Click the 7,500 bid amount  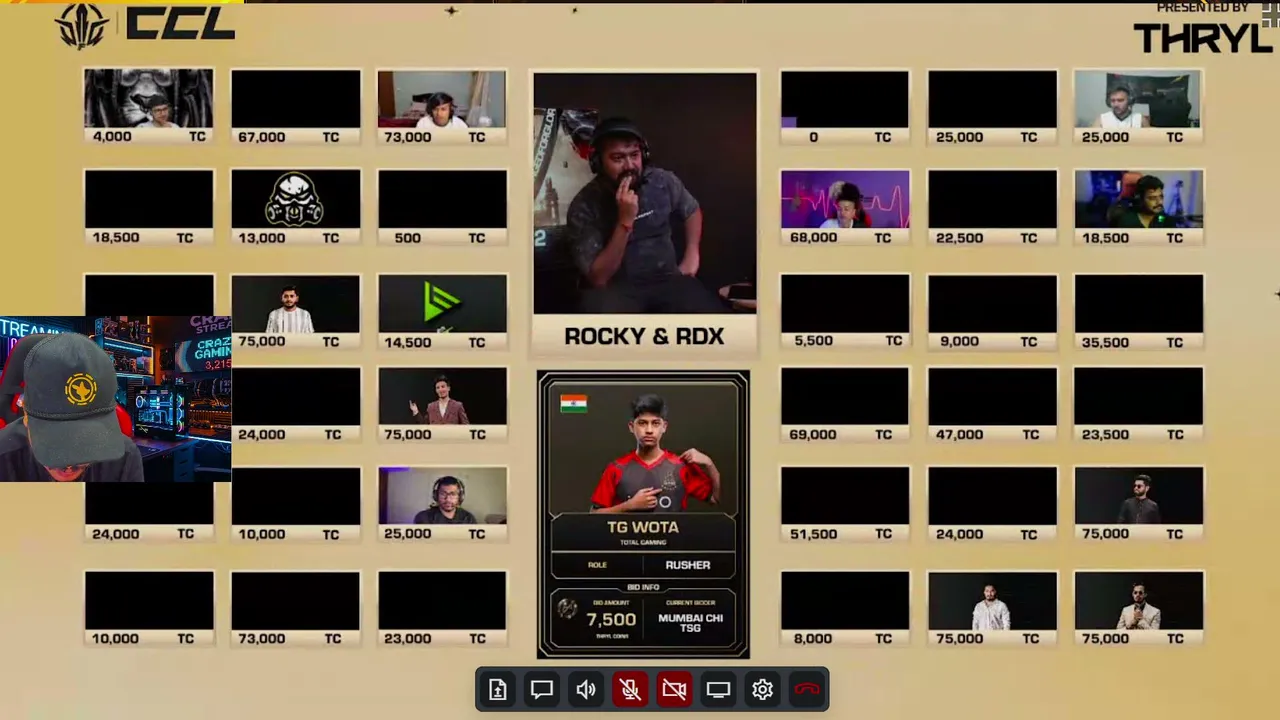[611, 619]
